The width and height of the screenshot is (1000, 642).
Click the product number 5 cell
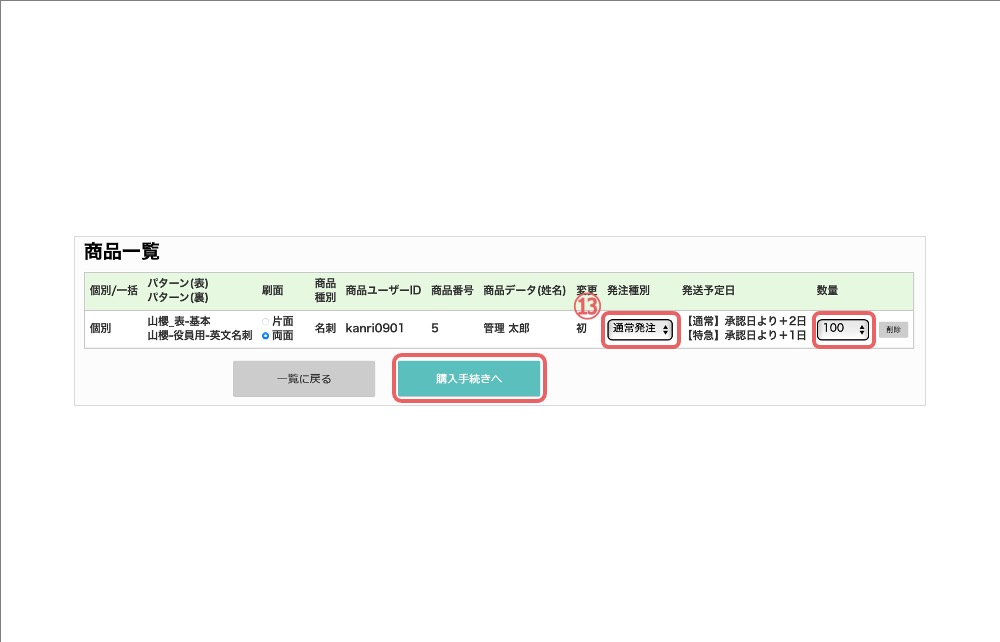click(x=435, y=328)
